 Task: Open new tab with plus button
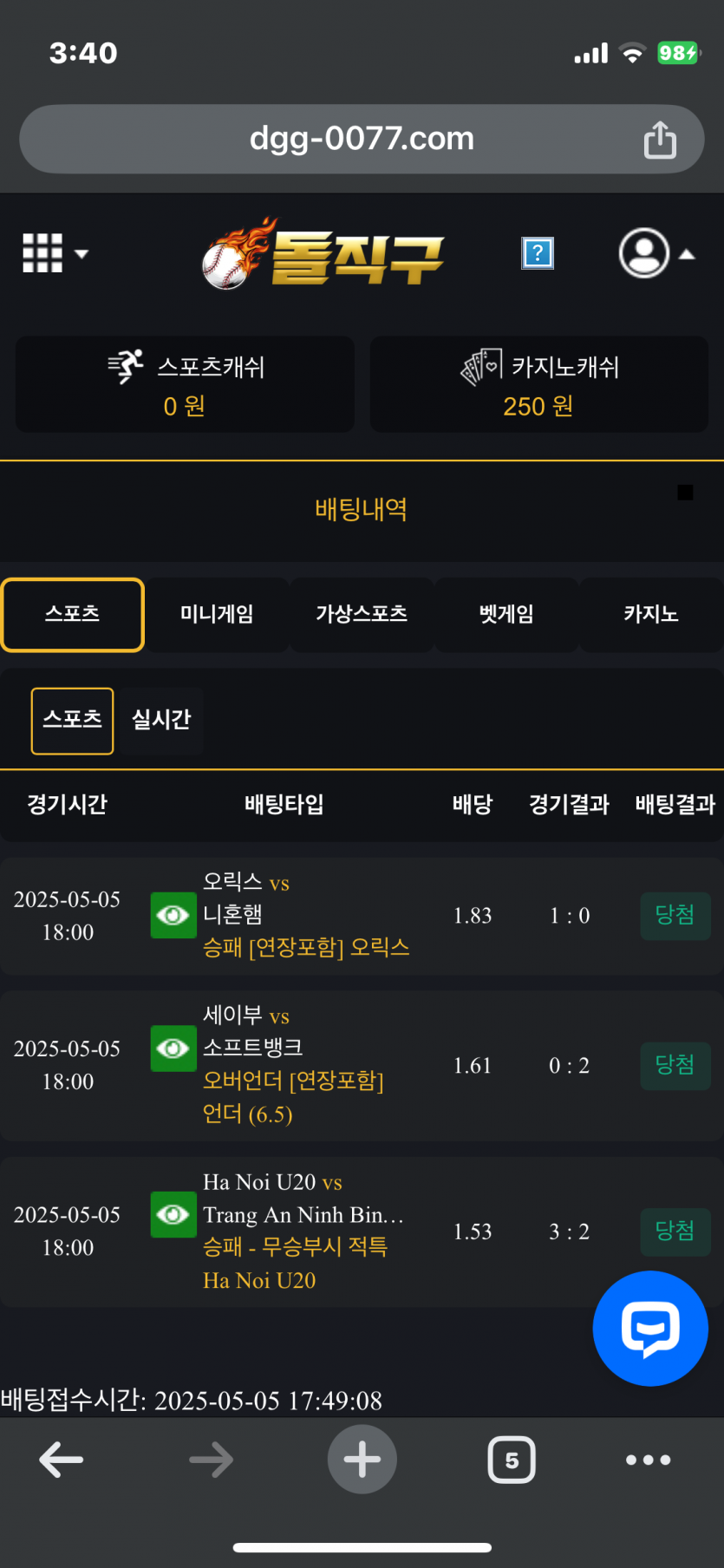coord(362,1460)
